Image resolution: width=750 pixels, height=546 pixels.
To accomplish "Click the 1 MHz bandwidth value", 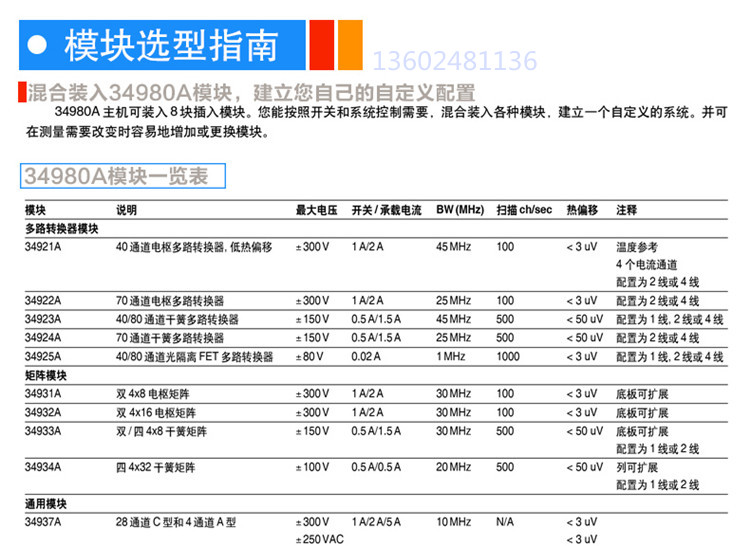I will click(x=451, y=356).
